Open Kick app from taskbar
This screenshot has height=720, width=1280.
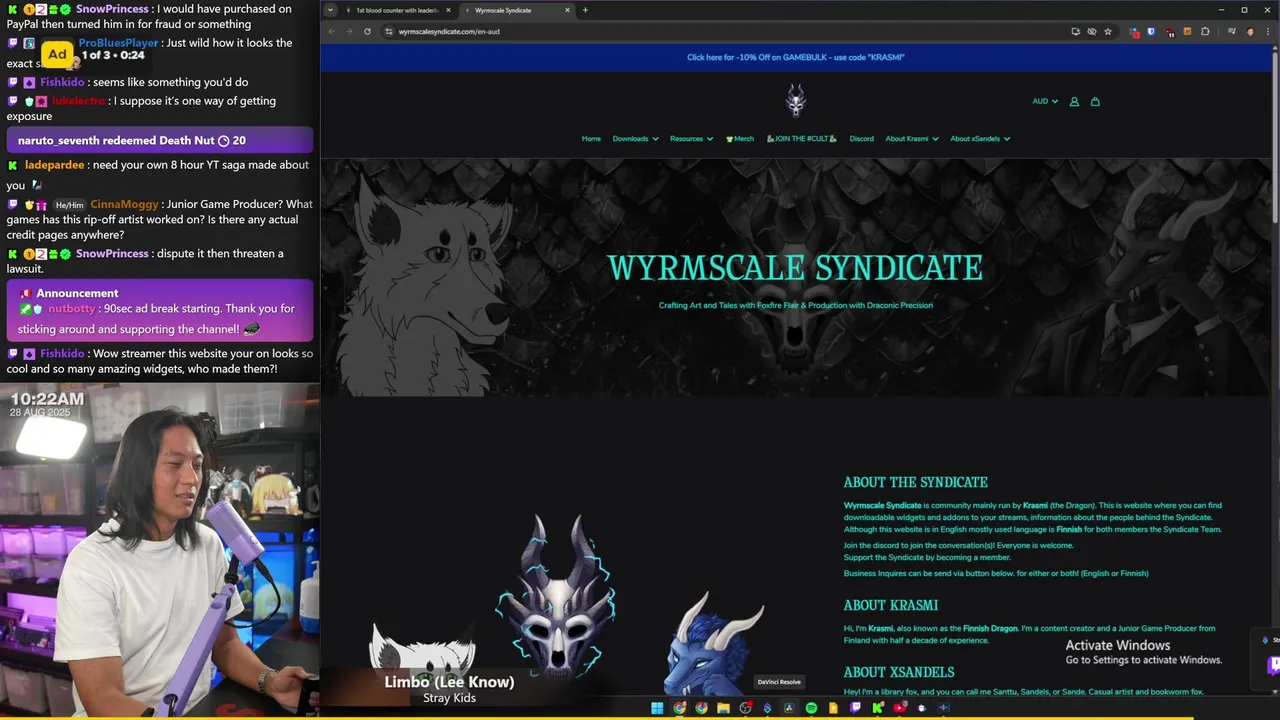[878, 708]
